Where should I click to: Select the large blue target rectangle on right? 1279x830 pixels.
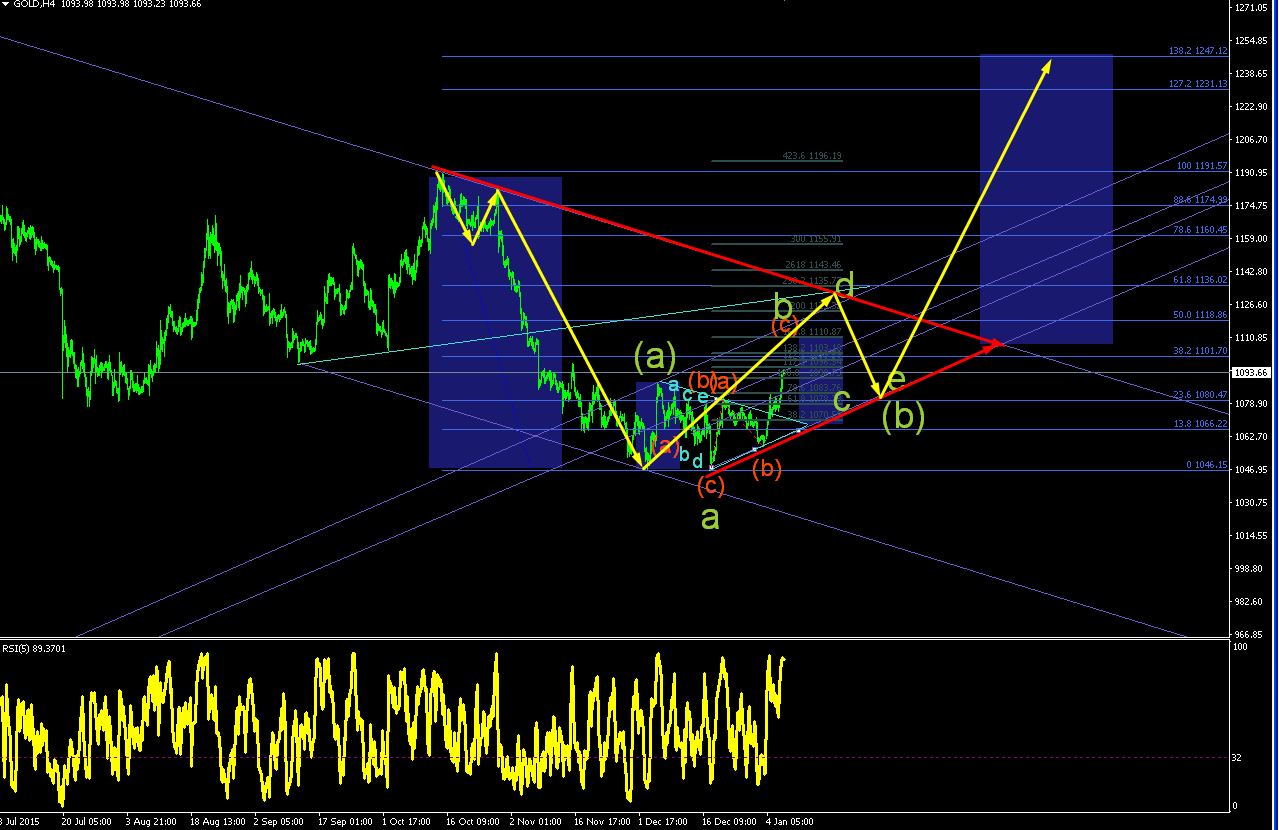click(x=1046, y=199)
